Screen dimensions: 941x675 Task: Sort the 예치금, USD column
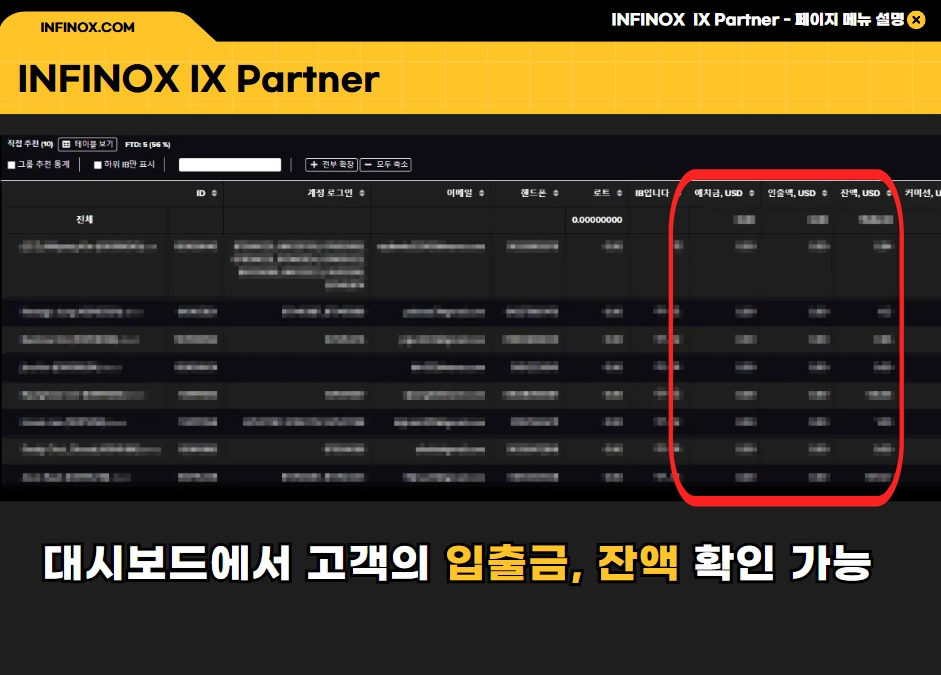pos(751,193)
